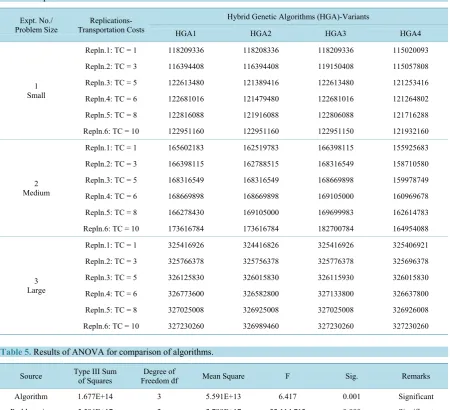This screenshot has width=450, height=410.
Task: Select the Large problem size label
Action: click(36, 290)
